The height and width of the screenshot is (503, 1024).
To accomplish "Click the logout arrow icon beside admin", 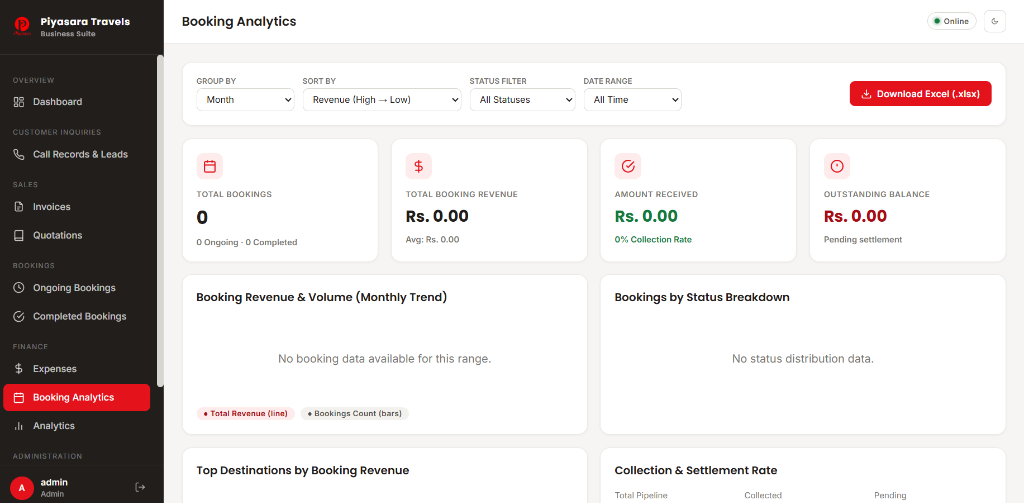I will [140, 487].
